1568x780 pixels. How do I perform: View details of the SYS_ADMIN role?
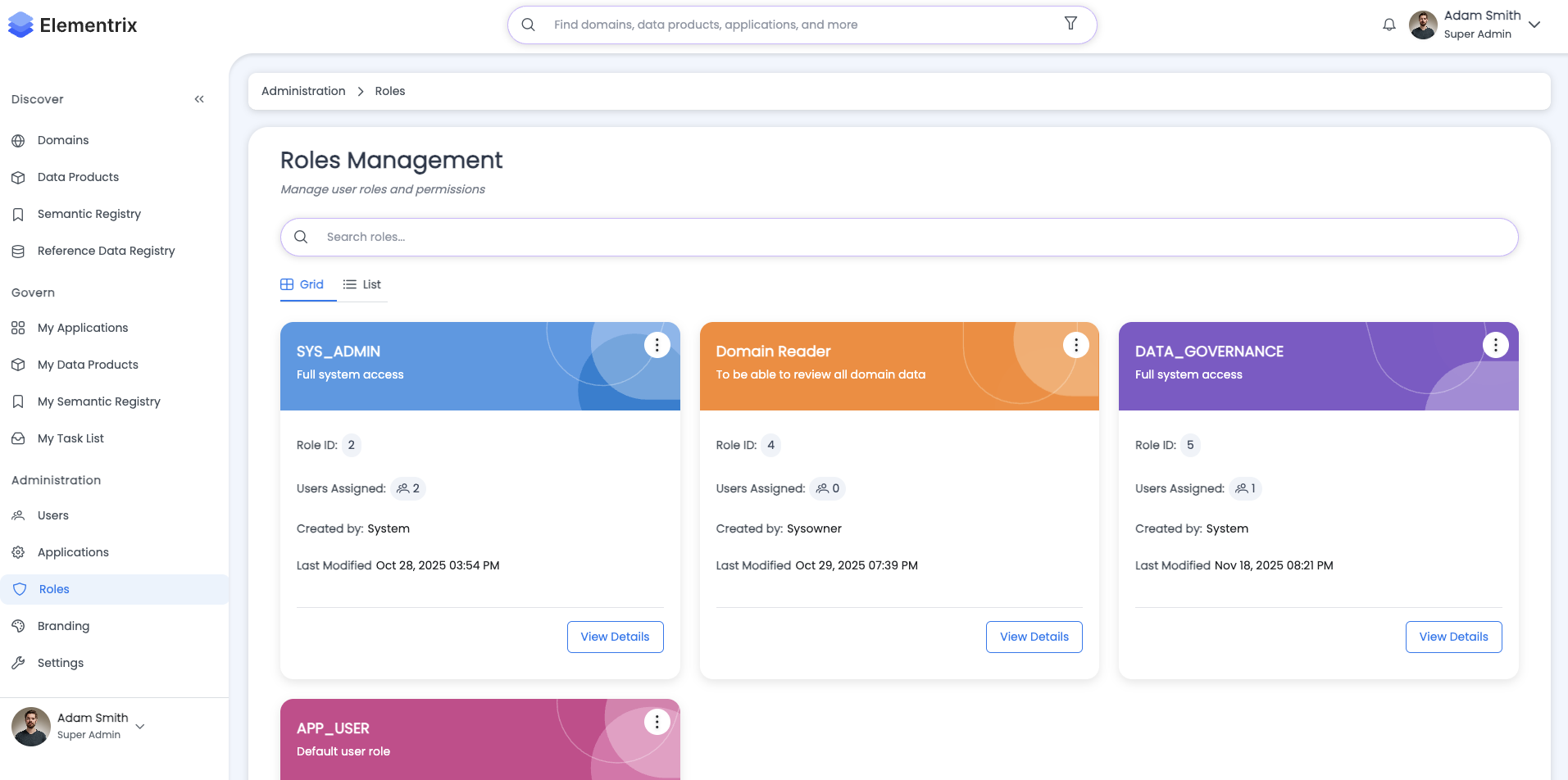pyautogui.click(x=615, y=637)
